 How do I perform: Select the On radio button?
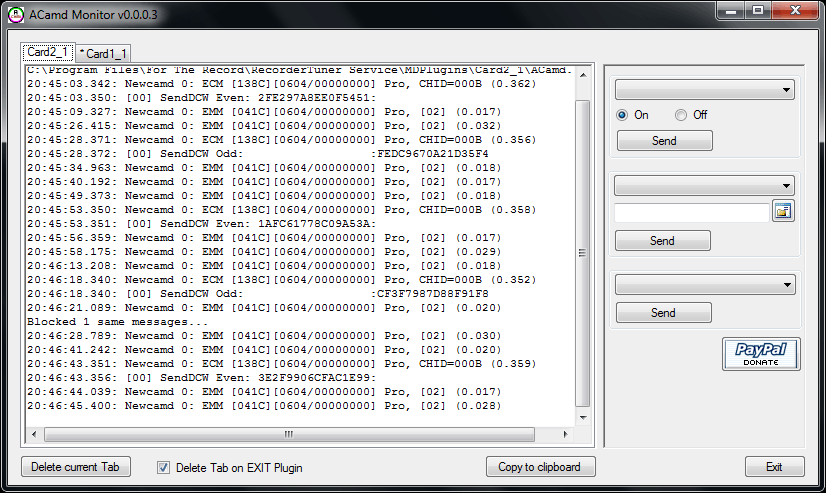[x=622, y=115]
